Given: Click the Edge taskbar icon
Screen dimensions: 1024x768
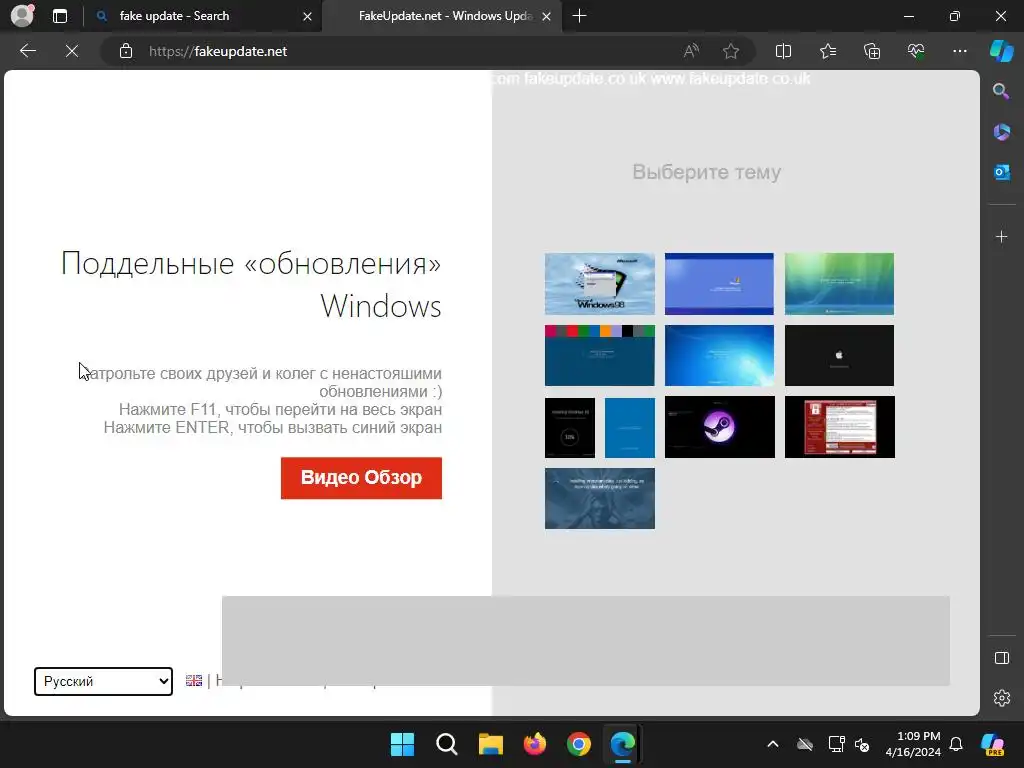Looking at the screenshot, I should pyautogui.click(x=622, y=744).
